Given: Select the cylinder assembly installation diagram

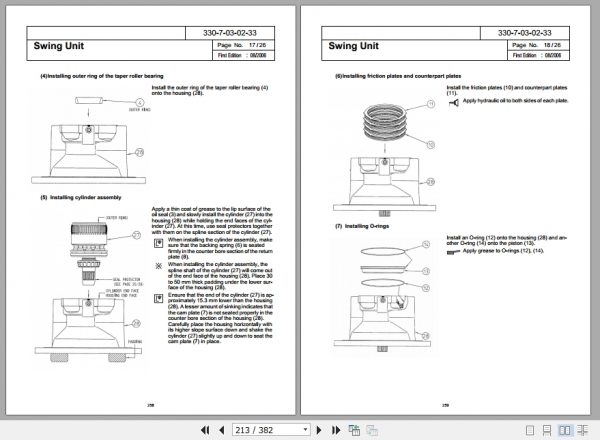Looking at the screenshot, I should (89, 289).
